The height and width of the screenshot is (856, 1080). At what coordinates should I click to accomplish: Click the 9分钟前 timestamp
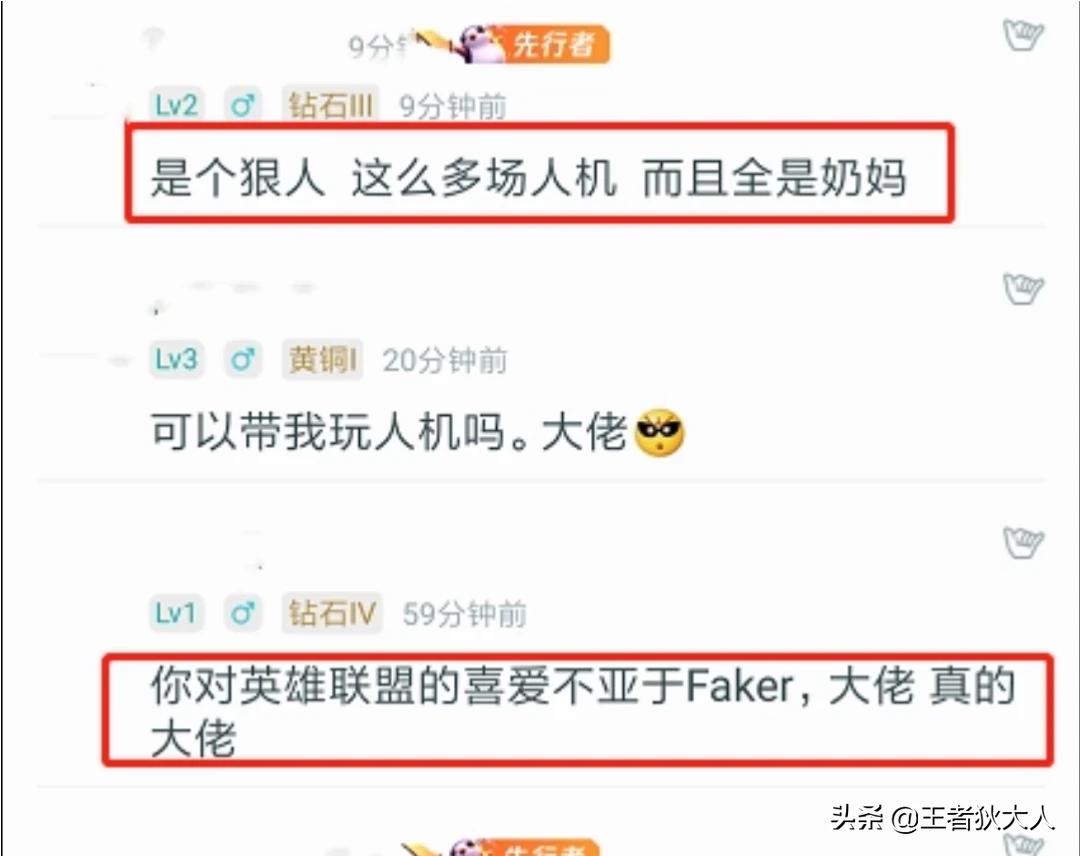pyautogui.click(x=453, y=107)
